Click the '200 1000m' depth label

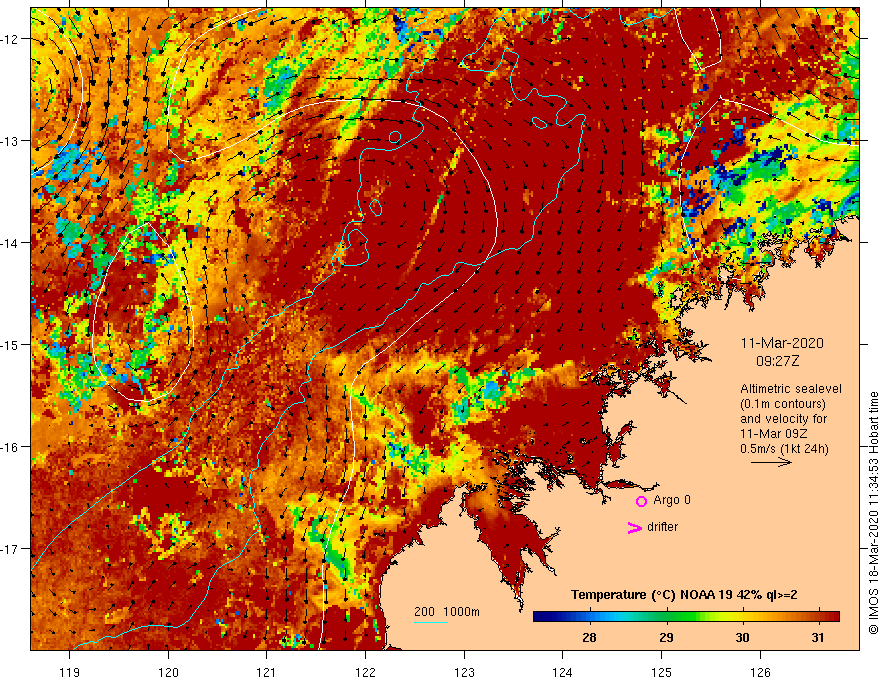pos(447,612)
